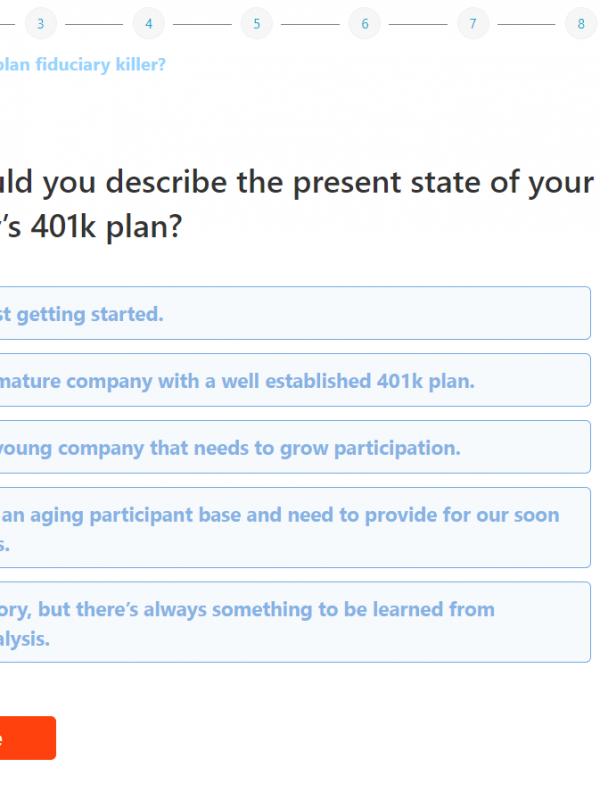
Task: Click the line joining steps 6 and 7
Action: click(x=418, y=23)
